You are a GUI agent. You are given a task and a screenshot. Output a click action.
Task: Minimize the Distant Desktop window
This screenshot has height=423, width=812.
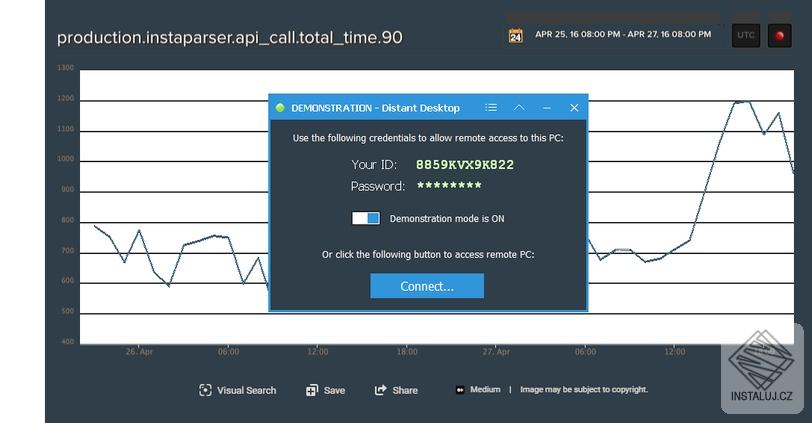coord(546,108)
